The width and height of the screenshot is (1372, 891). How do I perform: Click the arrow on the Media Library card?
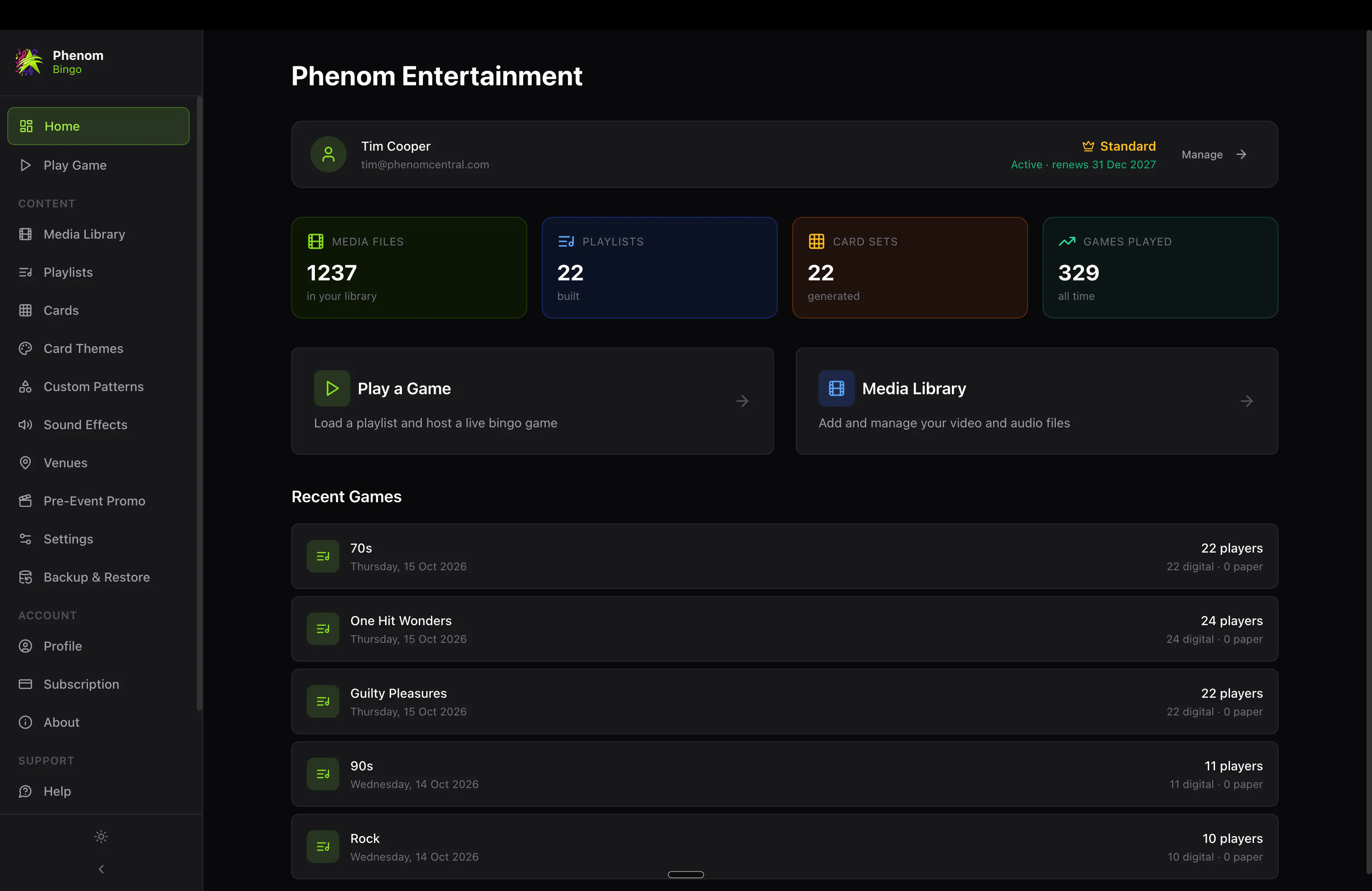click(1246, 401)
